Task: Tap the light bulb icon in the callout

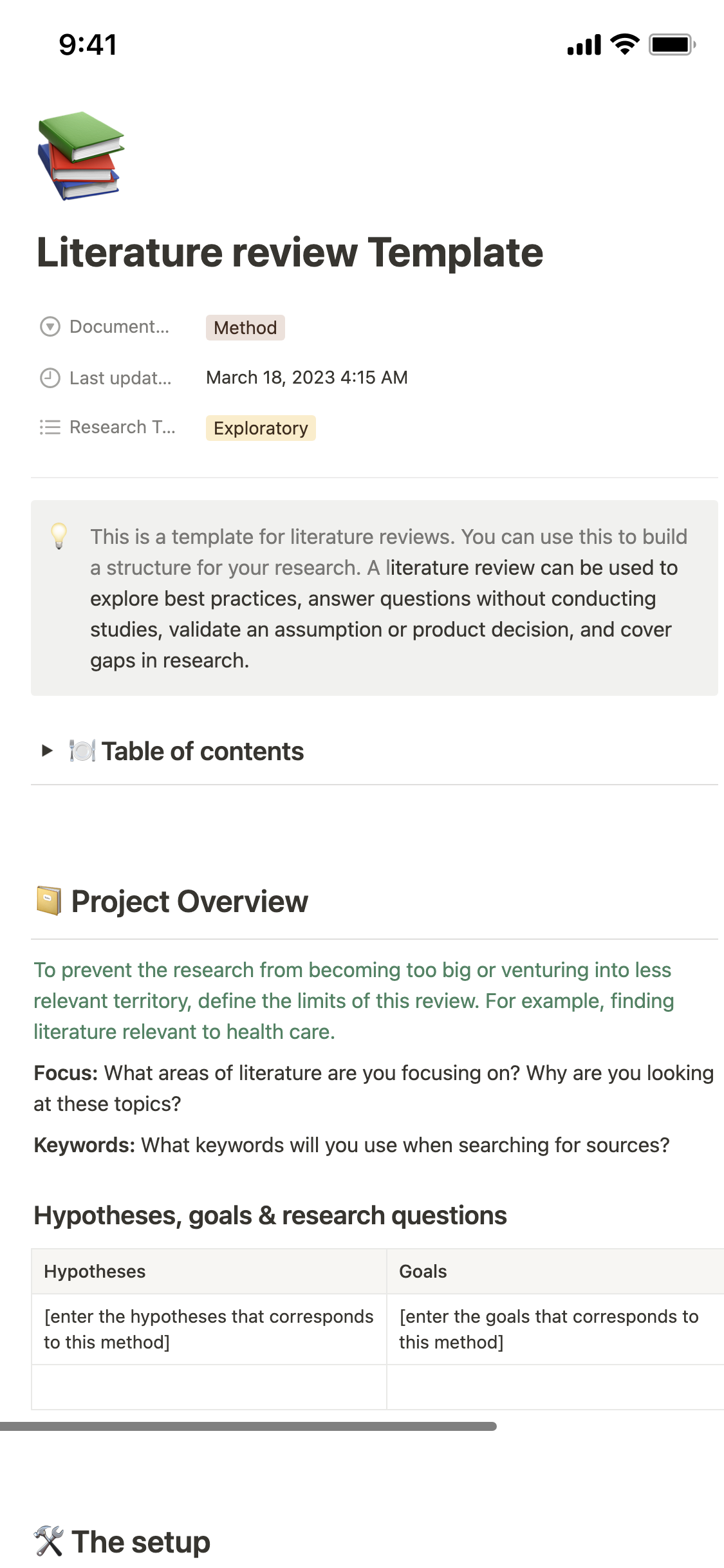Action: tap(59, 536)
